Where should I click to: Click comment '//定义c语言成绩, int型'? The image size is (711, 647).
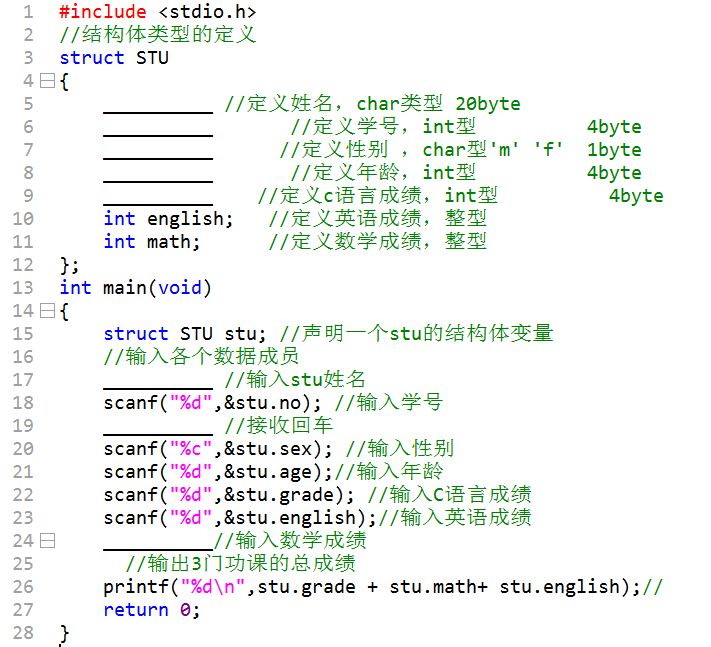378,195
